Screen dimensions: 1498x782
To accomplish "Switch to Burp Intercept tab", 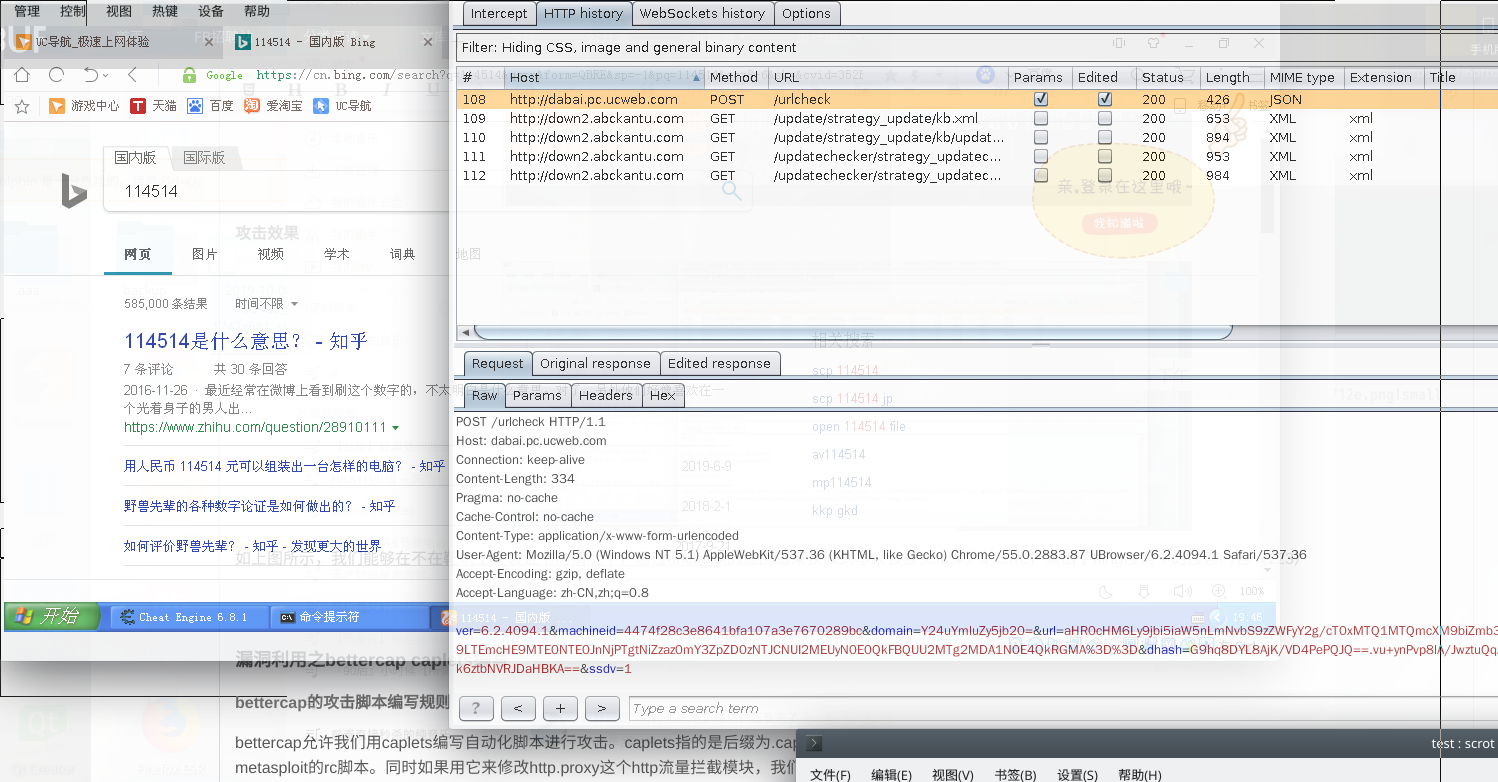I will click(499, 13).
